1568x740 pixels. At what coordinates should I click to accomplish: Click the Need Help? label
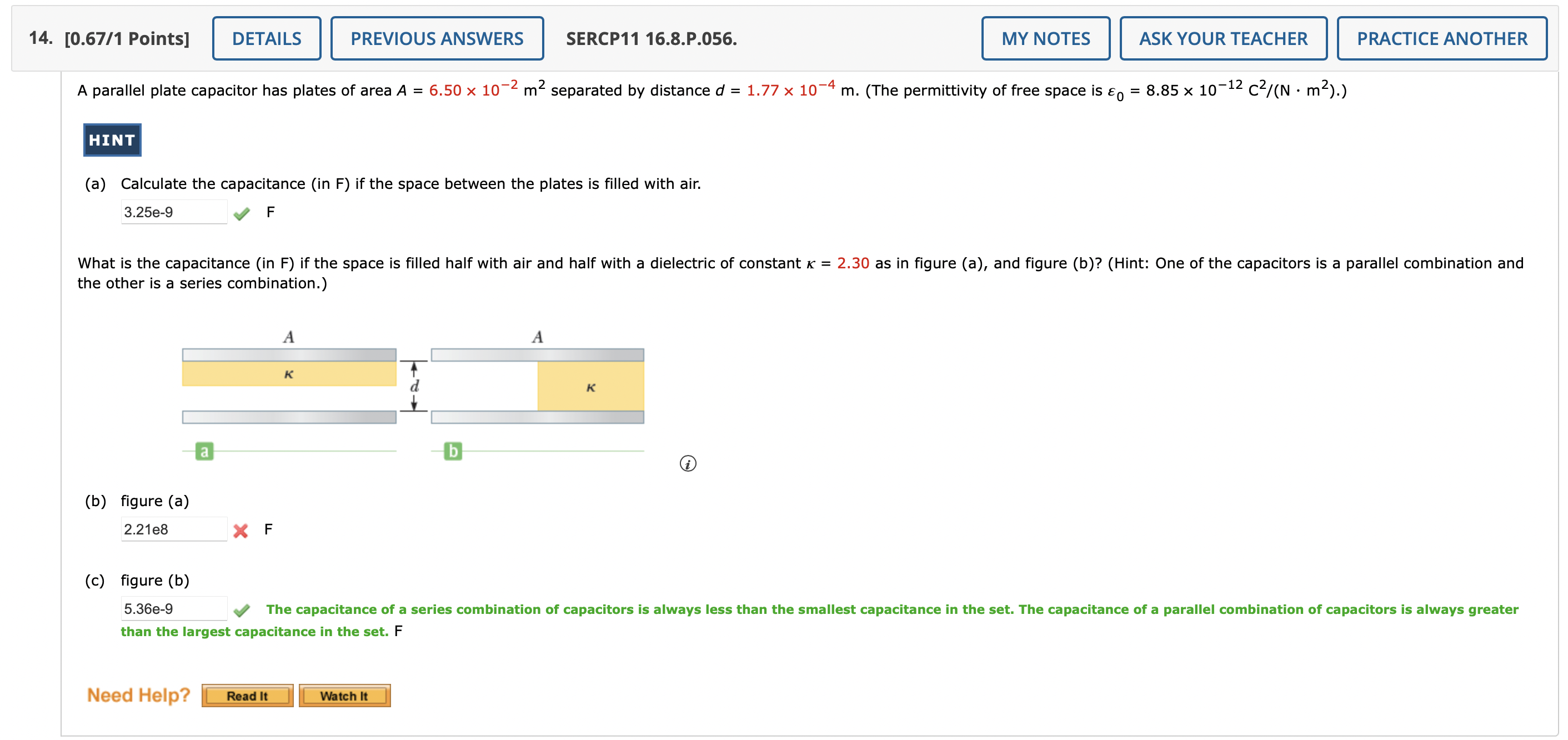point(138,694)
